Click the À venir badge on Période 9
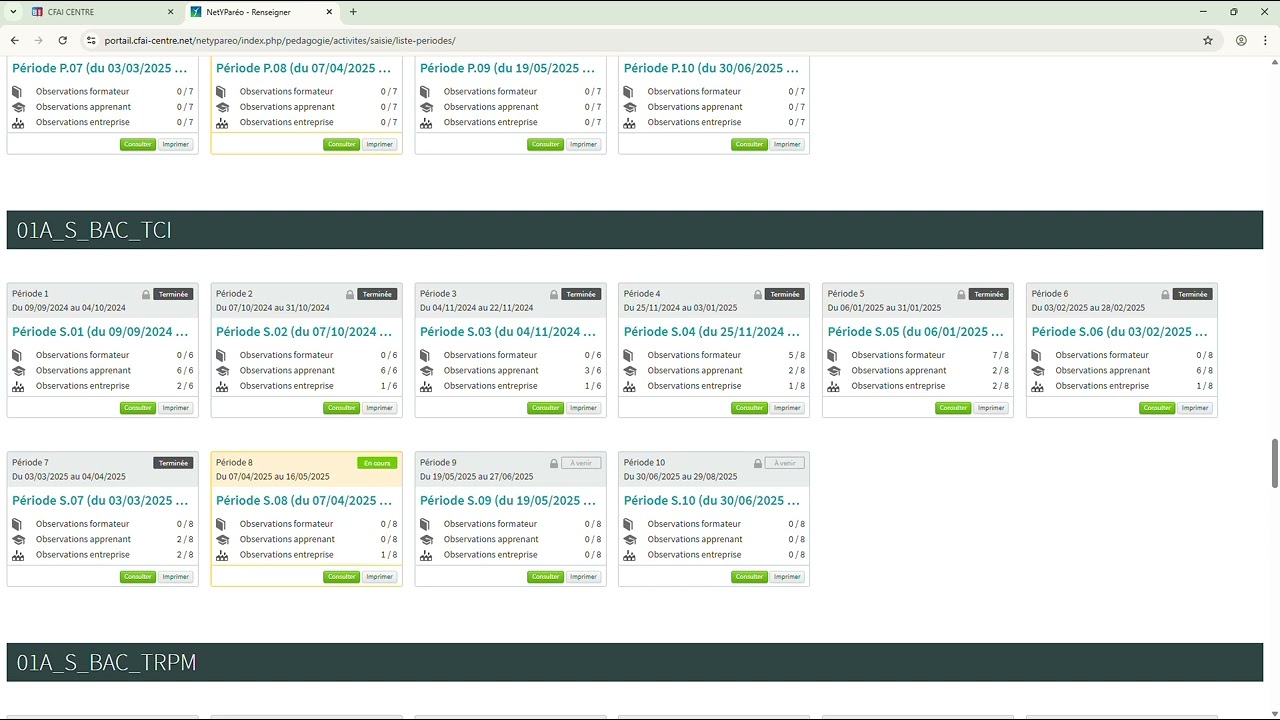 point(582,463)
